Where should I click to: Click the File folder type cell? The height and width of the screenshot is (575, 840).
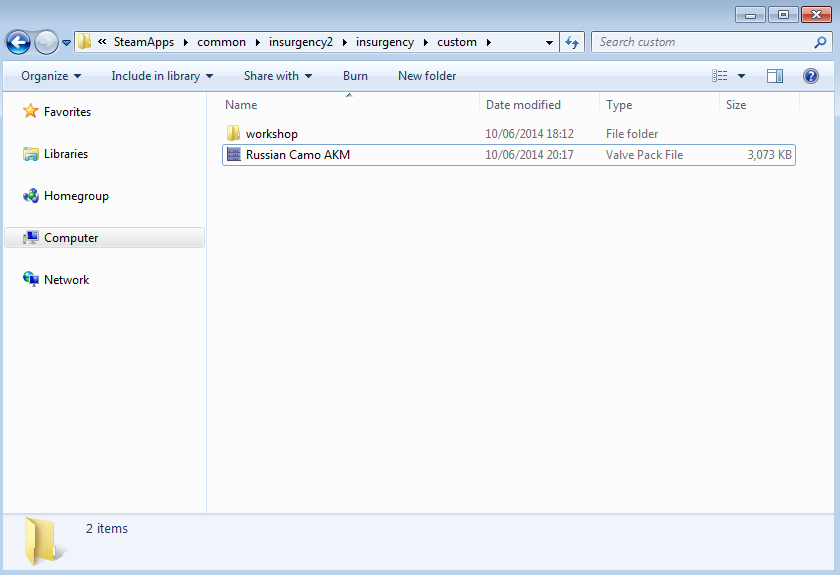pos(632,134)
